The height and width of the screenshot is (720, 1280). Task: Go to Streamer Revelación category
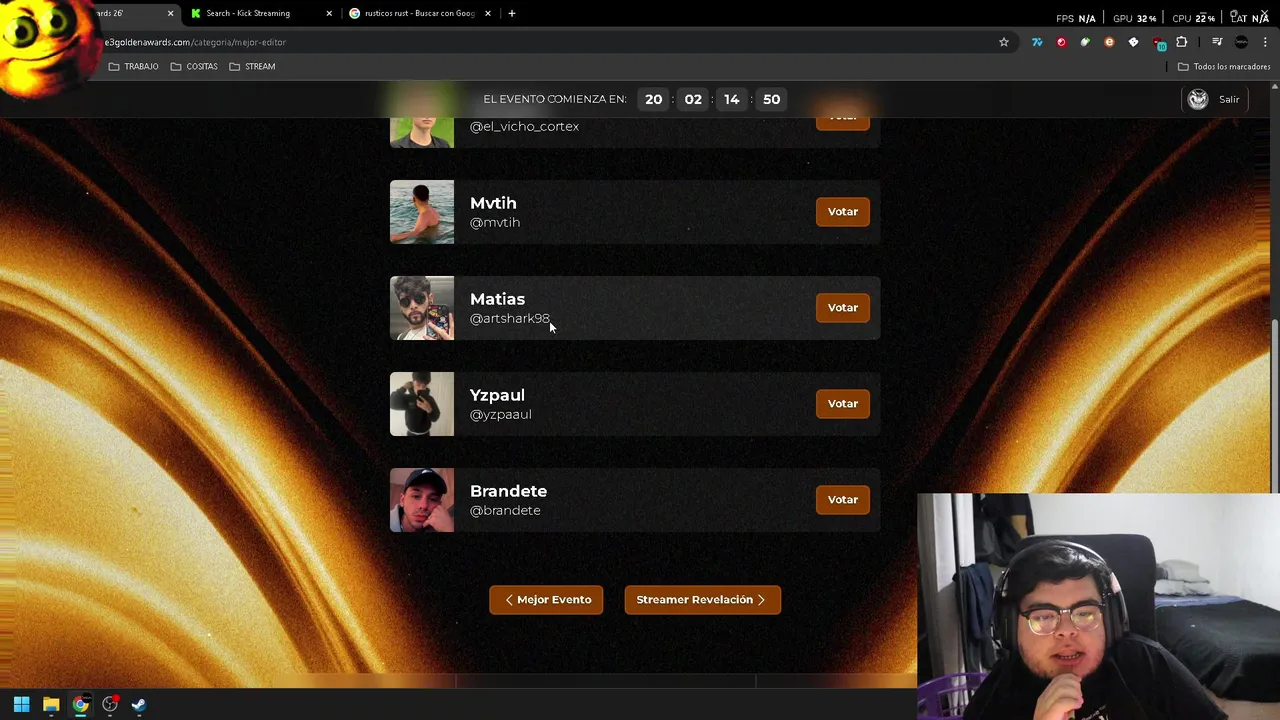[x=702, y=599]
